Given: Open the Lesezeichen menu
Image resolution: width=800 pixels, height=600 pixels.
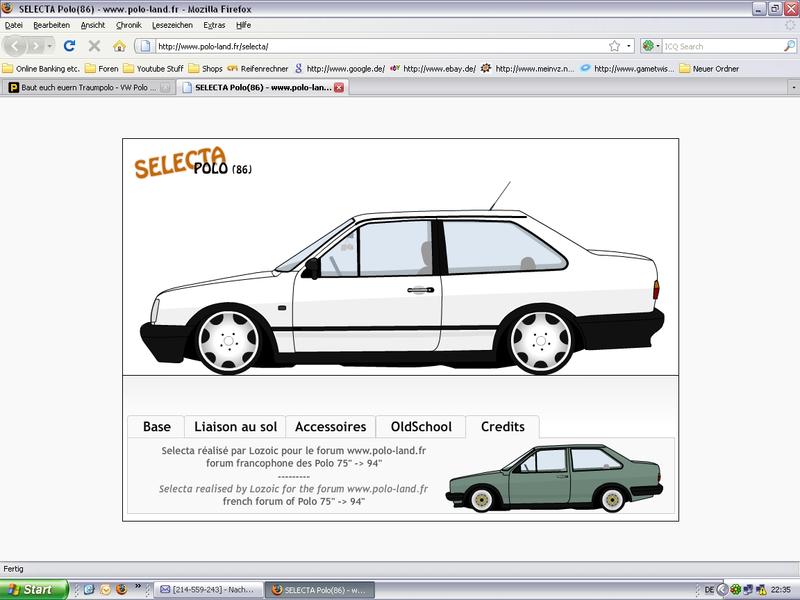Looking at the screenshot, I should (172, 25).
